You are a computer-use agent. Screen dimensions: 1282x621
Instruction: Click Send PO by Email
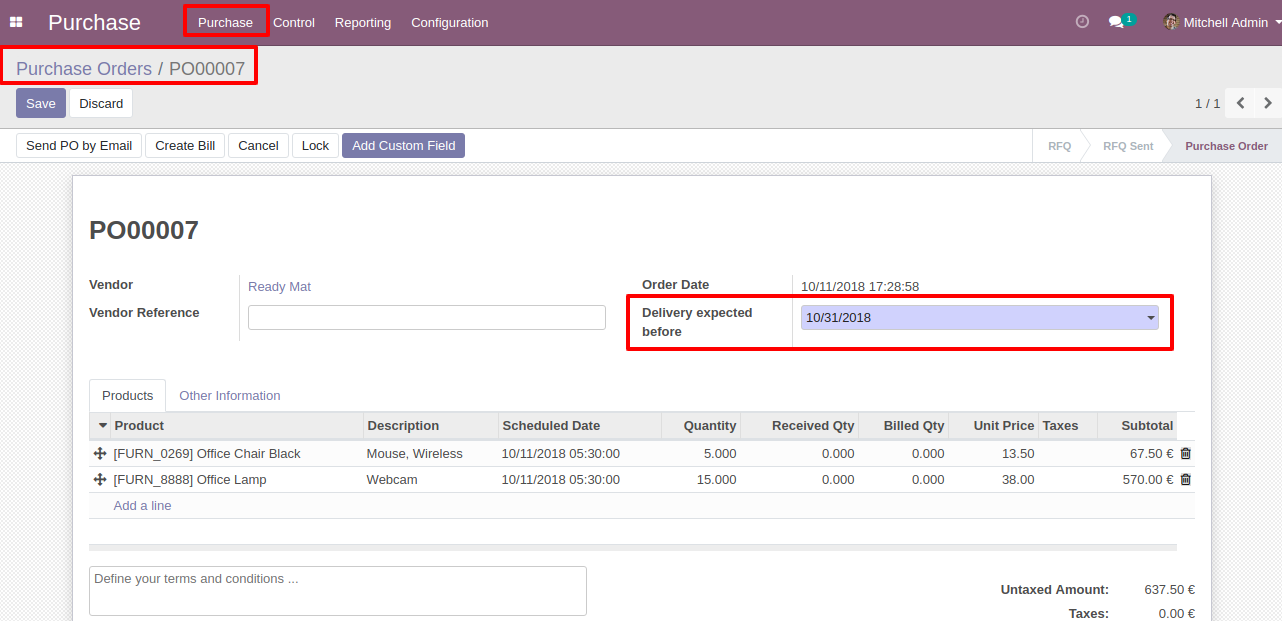coord(79,146)
